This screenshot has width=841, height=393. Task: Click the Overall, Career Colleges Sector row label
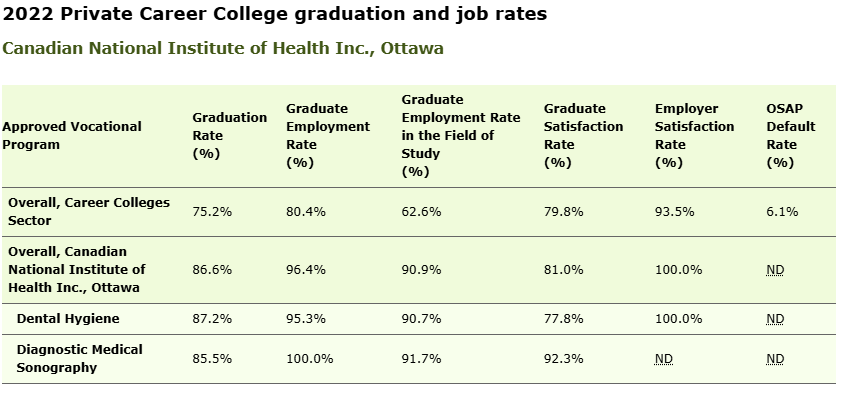[88, 212]
